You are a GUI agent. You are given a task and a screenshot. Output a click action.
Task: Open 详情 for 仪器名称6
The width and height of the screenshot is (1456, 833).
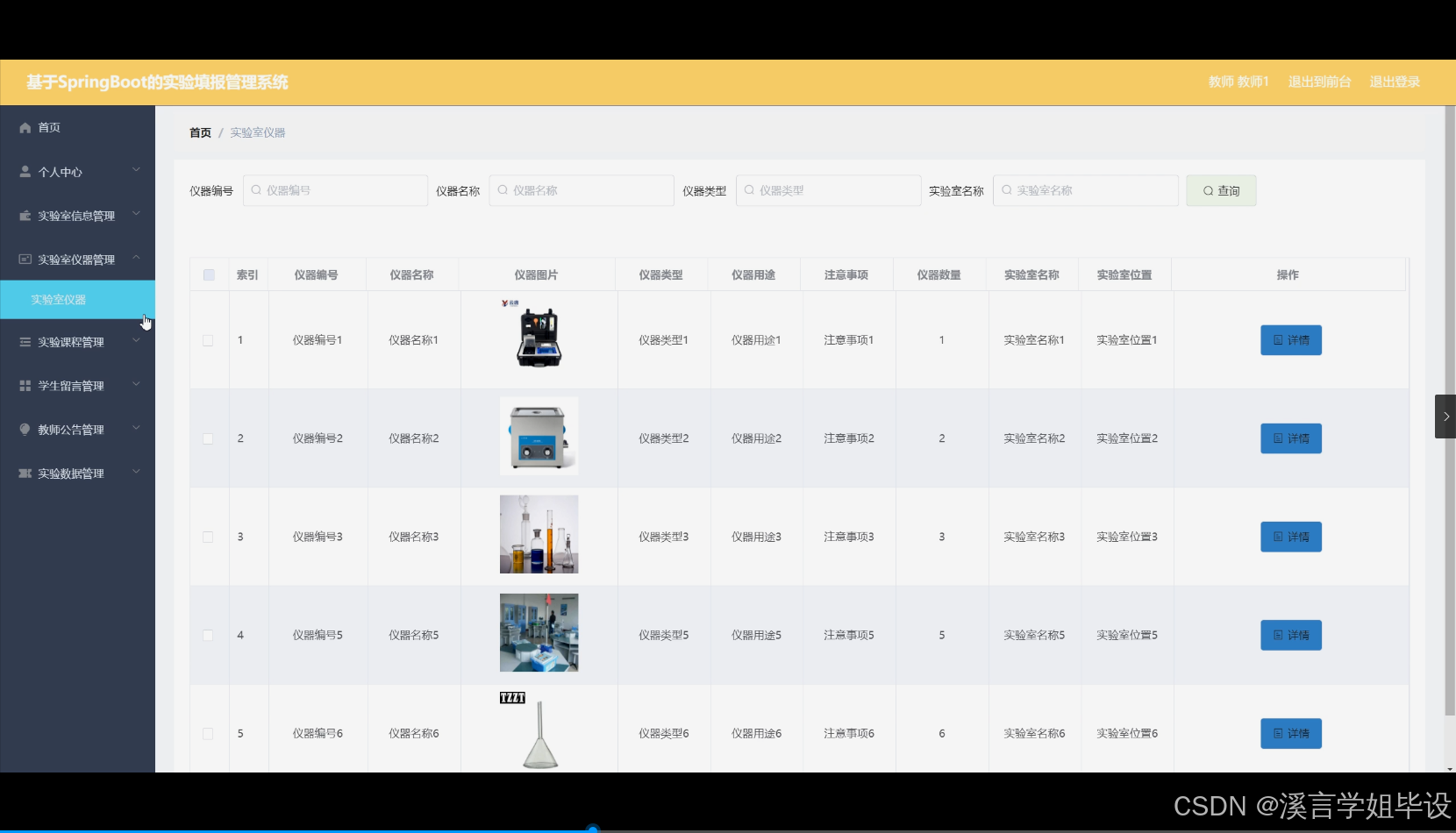pos(1291,734)
